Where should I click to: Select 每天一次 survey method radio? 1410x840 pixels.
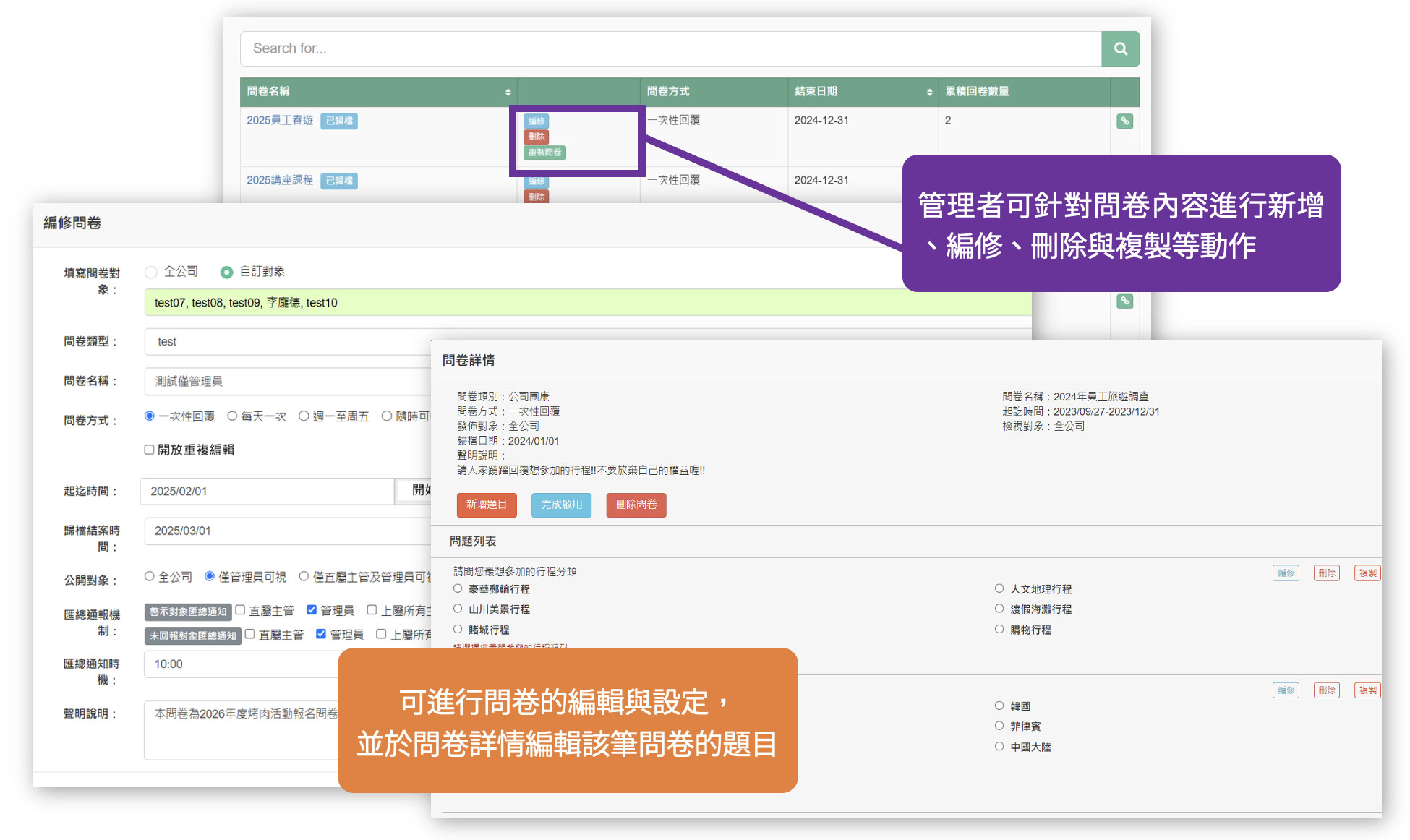232,416
